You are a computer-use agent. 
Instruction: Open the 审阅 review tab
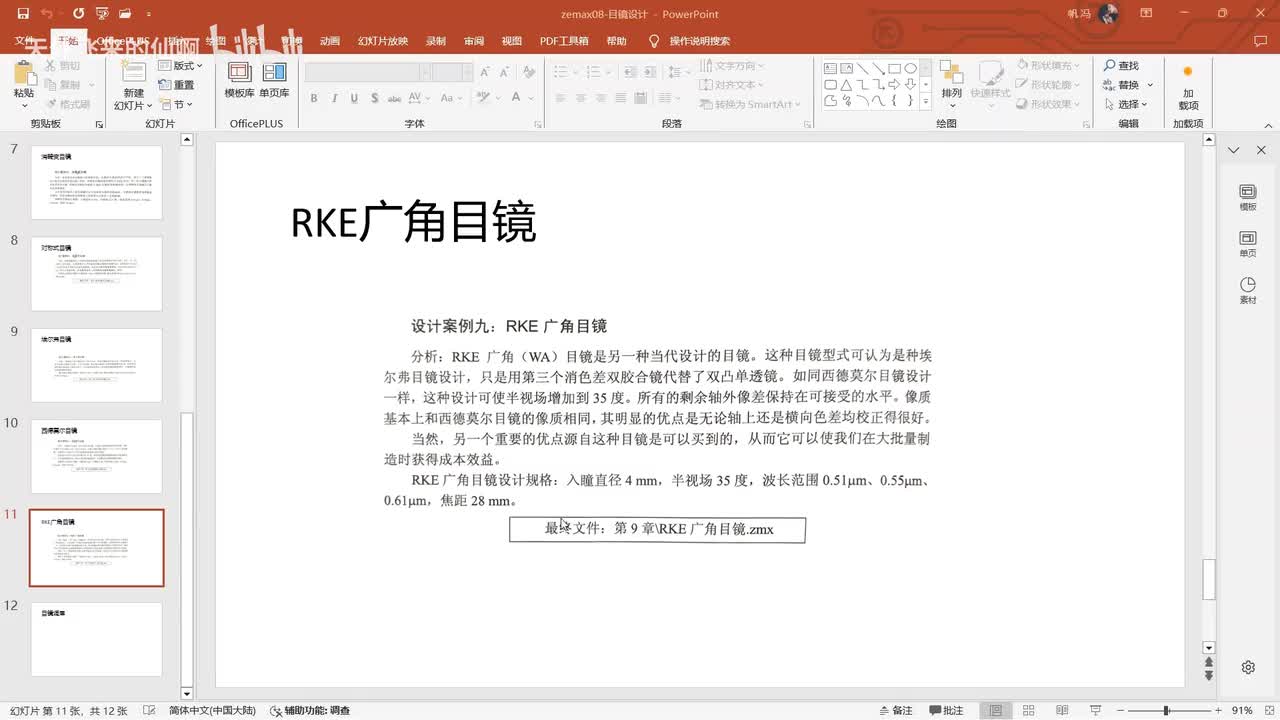[x=474, y=41]
